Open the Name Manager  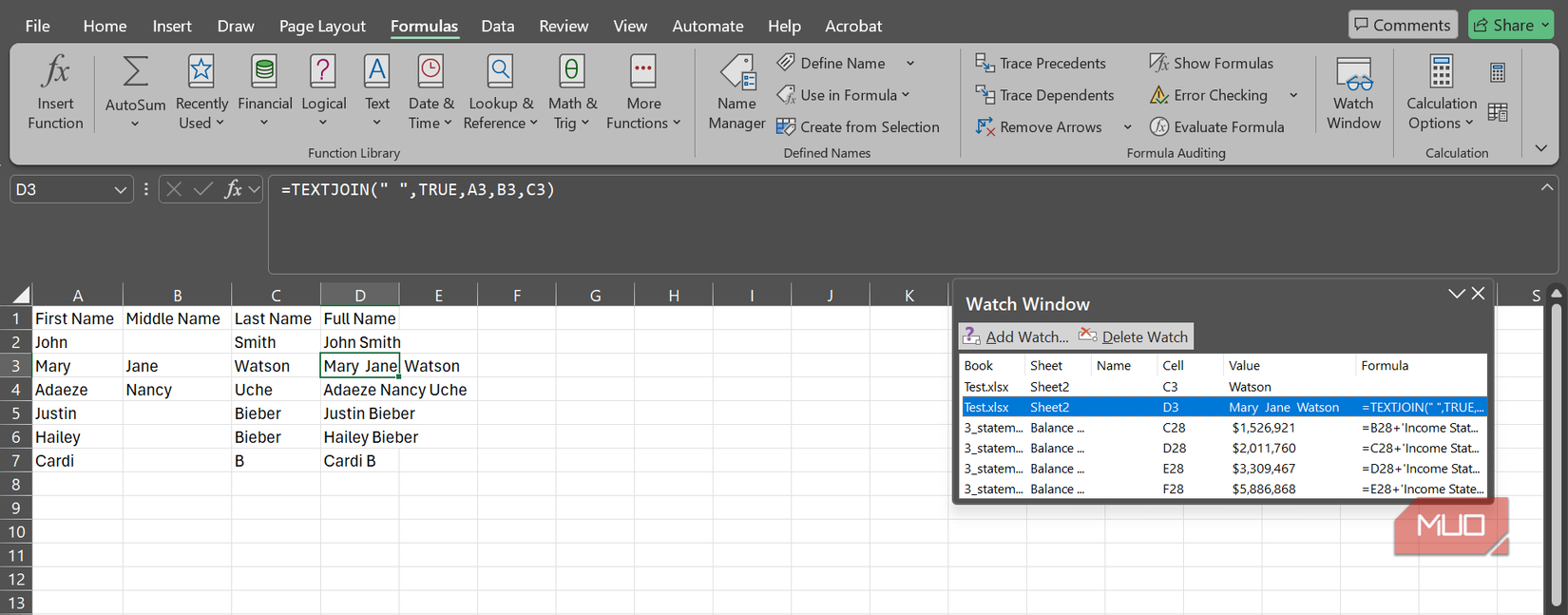736,92
